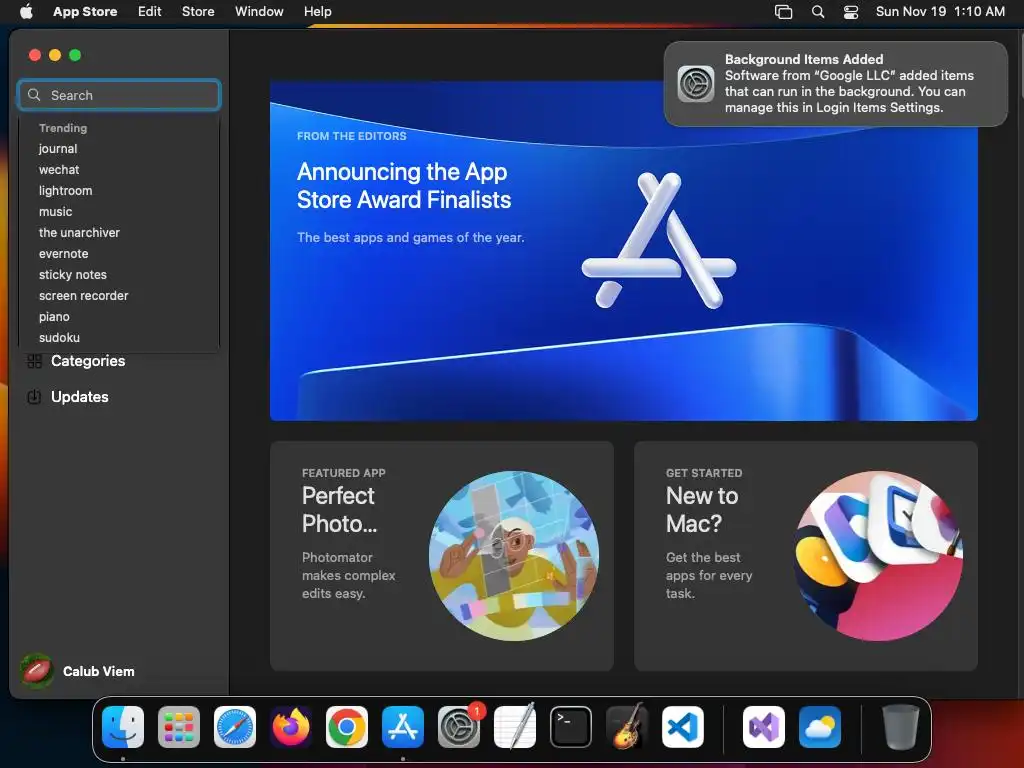The height and width of the screenshot is (768, 1024).
Task: Open the Weather cloud app in Dock
Action: pyautogui.click(x=820, y=727)
